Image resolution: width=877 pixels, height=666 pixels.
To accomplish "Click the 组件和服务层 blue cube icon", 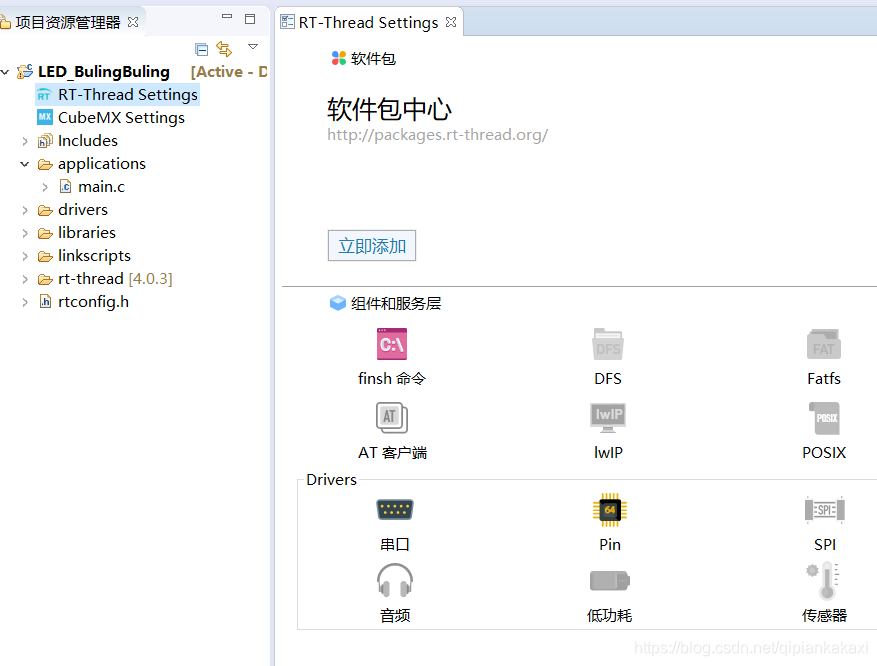I will coord(338,303).
